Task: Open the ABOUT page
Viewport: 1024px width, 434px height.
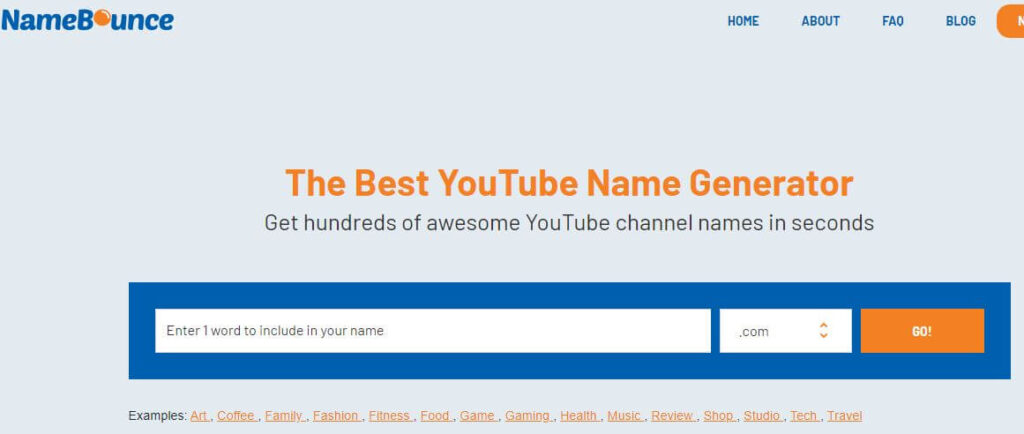Action: coord(820,21)
